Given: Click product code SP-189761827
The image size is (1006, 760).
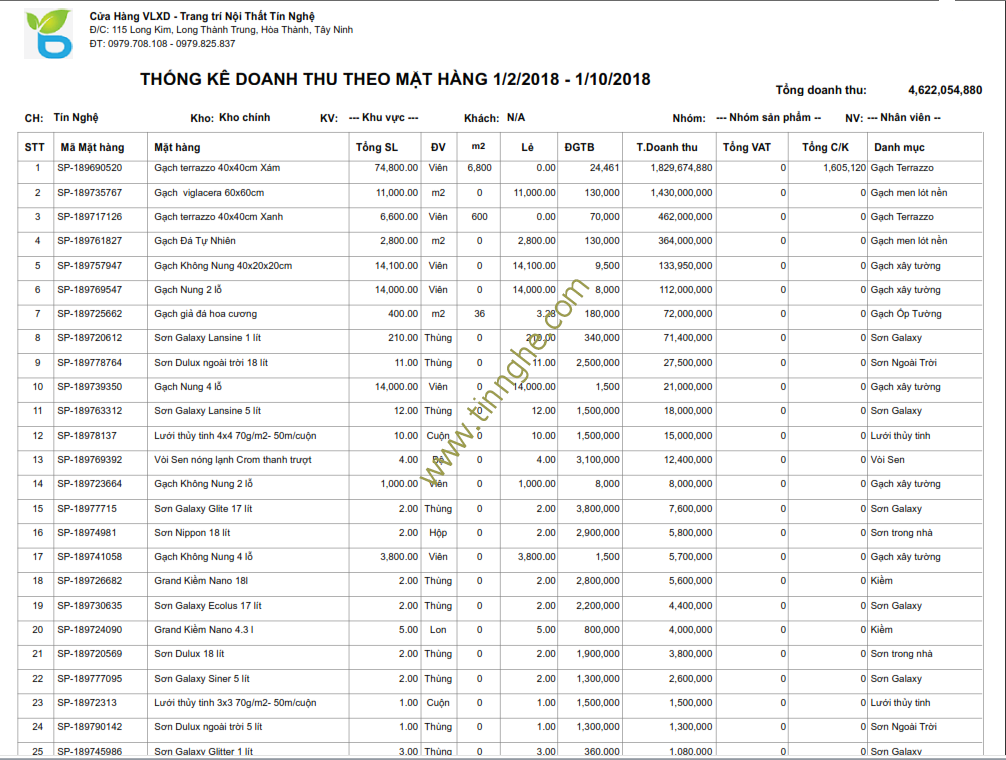Looking at the screenshot, I should click(89, 241).
